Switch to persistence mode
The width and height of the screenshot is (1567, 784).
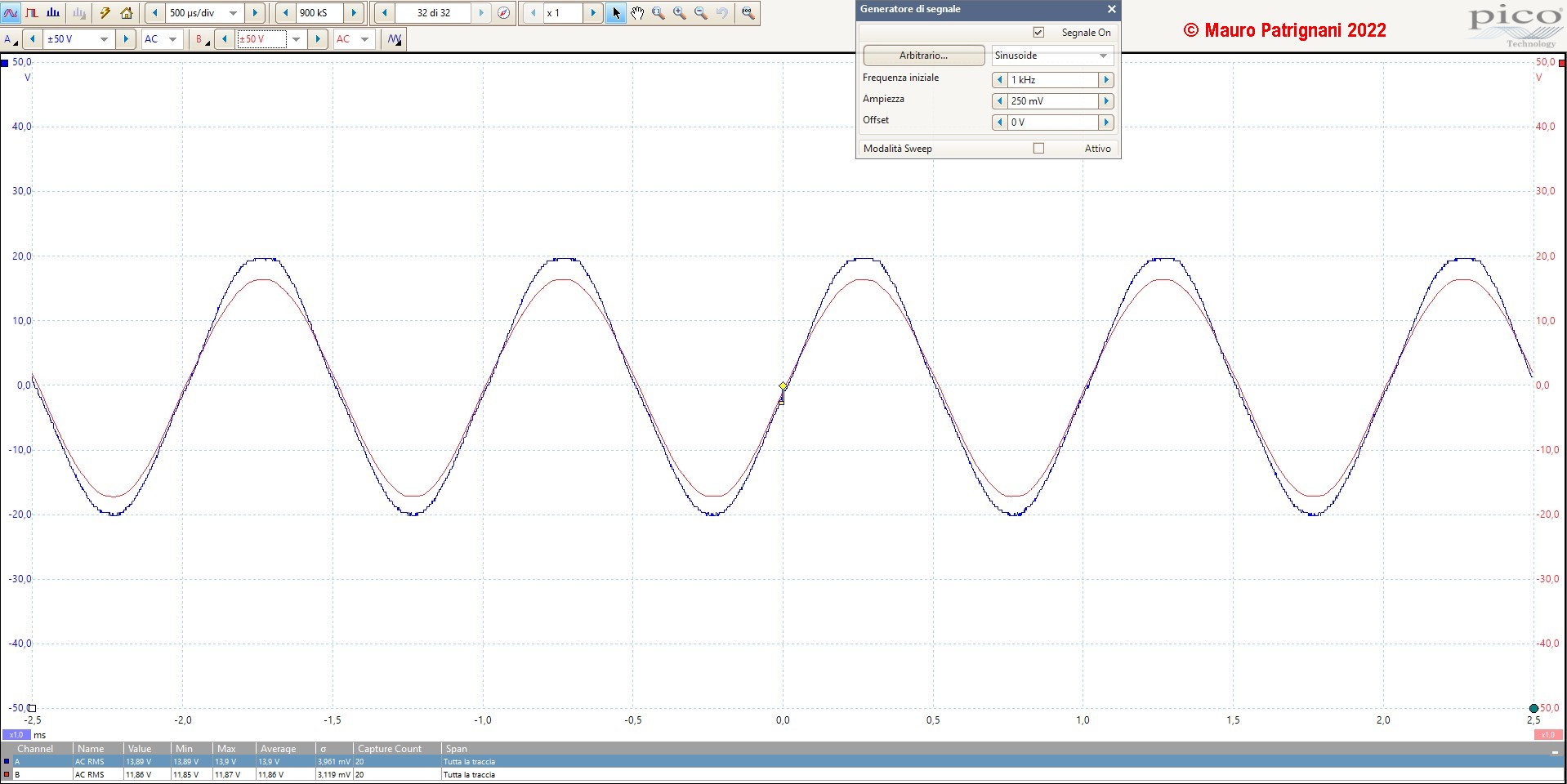[x=32, y=13]
